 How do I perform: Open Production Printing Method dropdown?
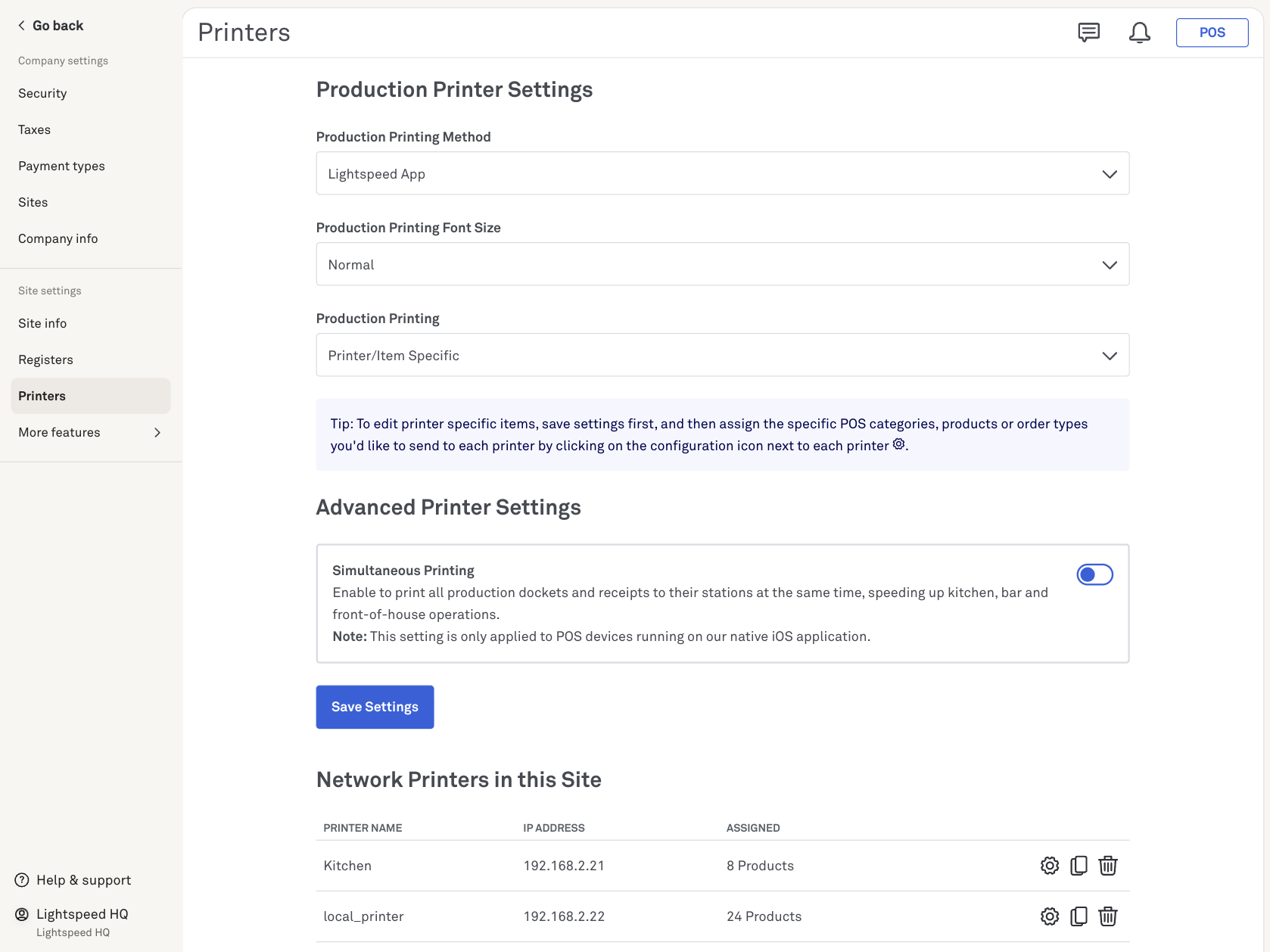(722, 173)
